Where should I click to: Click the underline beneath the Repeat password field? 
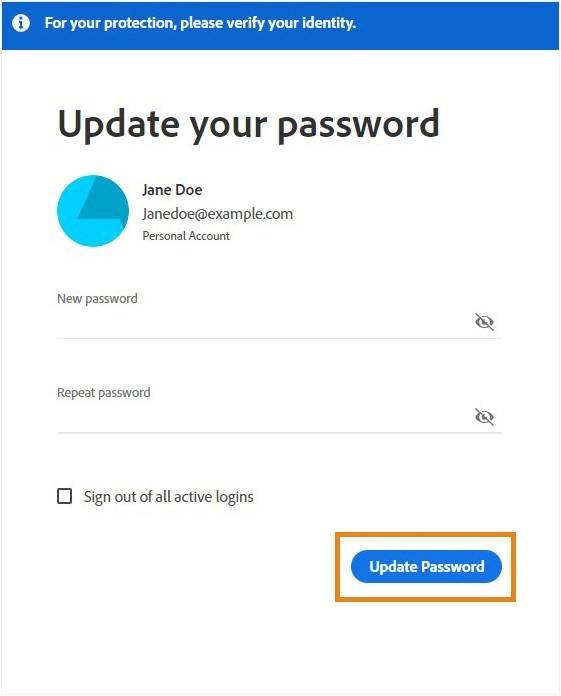click(279, 433)
